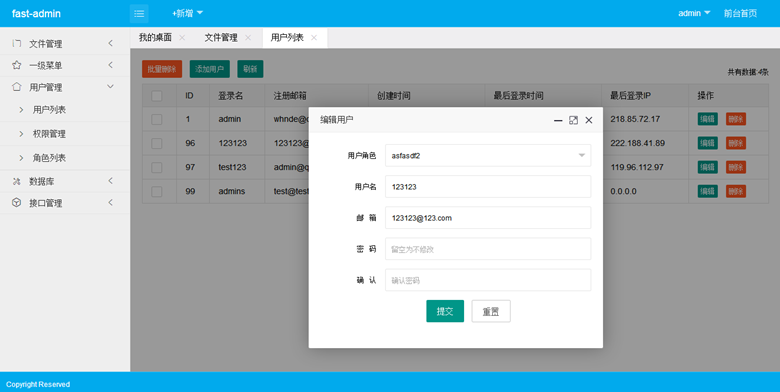
Task: Switch to the 我的桌面 tab
Action: tap(155, 38)
